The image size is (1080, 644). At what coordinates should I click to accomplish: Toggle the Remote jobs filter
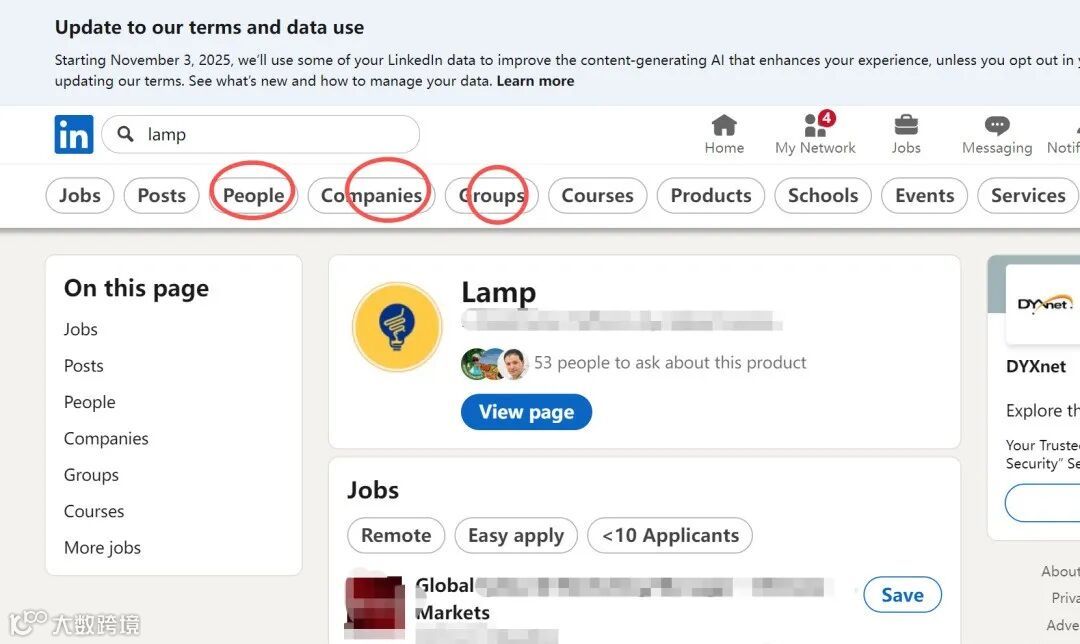coord(396,536)
